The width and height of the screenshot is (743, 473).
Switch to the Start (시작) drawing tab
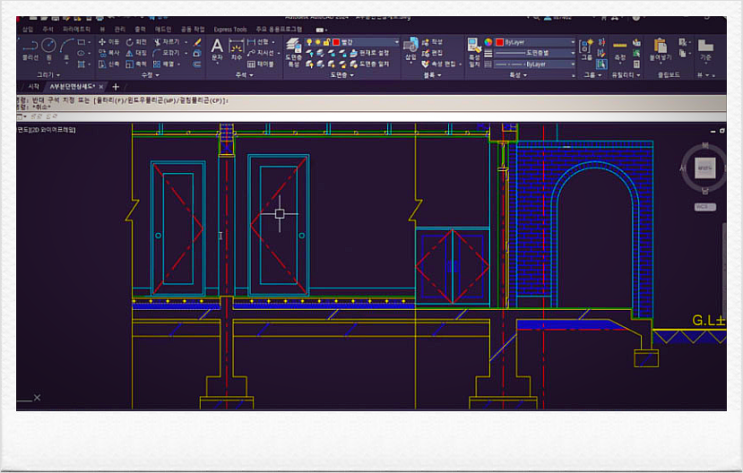pyautogui.click(x=33, y=87)
